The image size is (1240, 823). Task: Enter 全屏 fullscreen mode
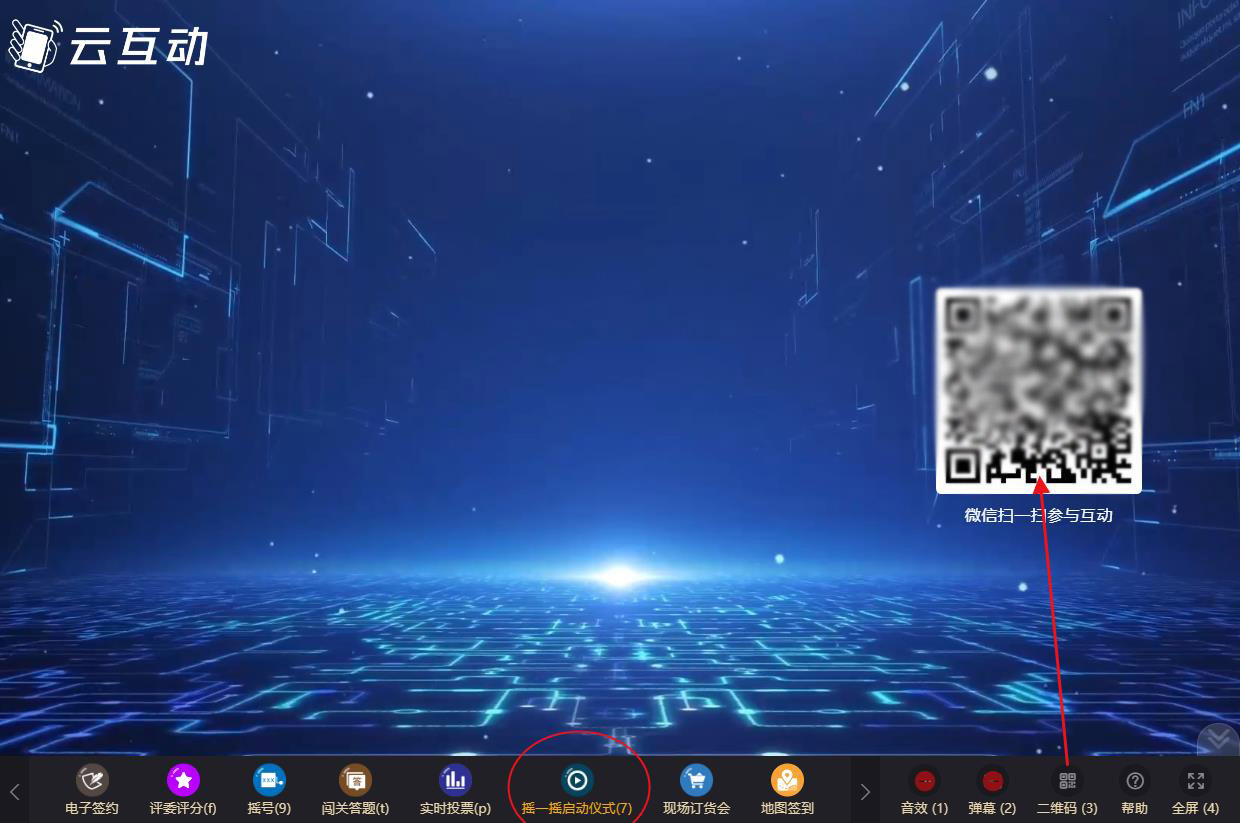1195,788
